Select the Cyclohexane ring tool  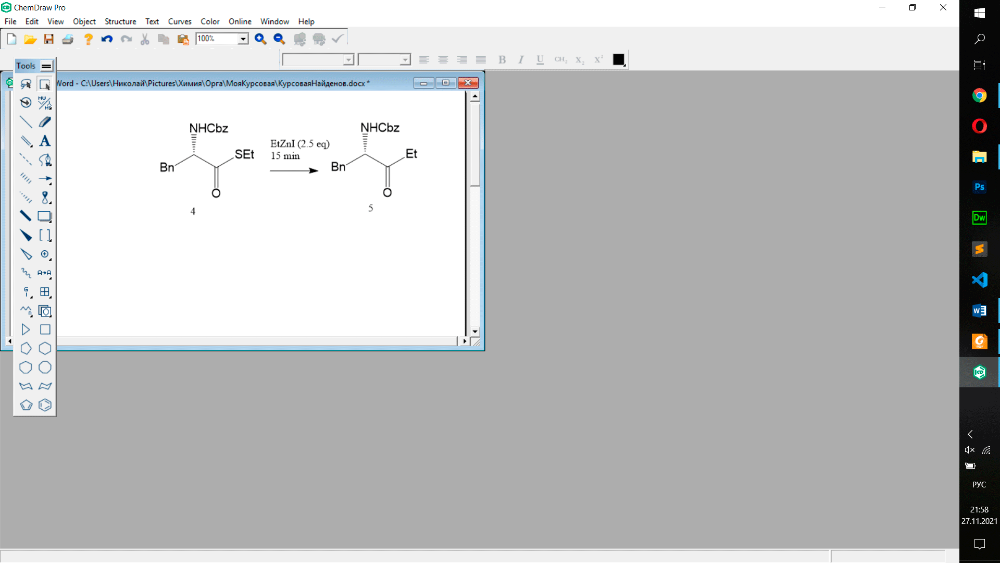pos(45,348)
